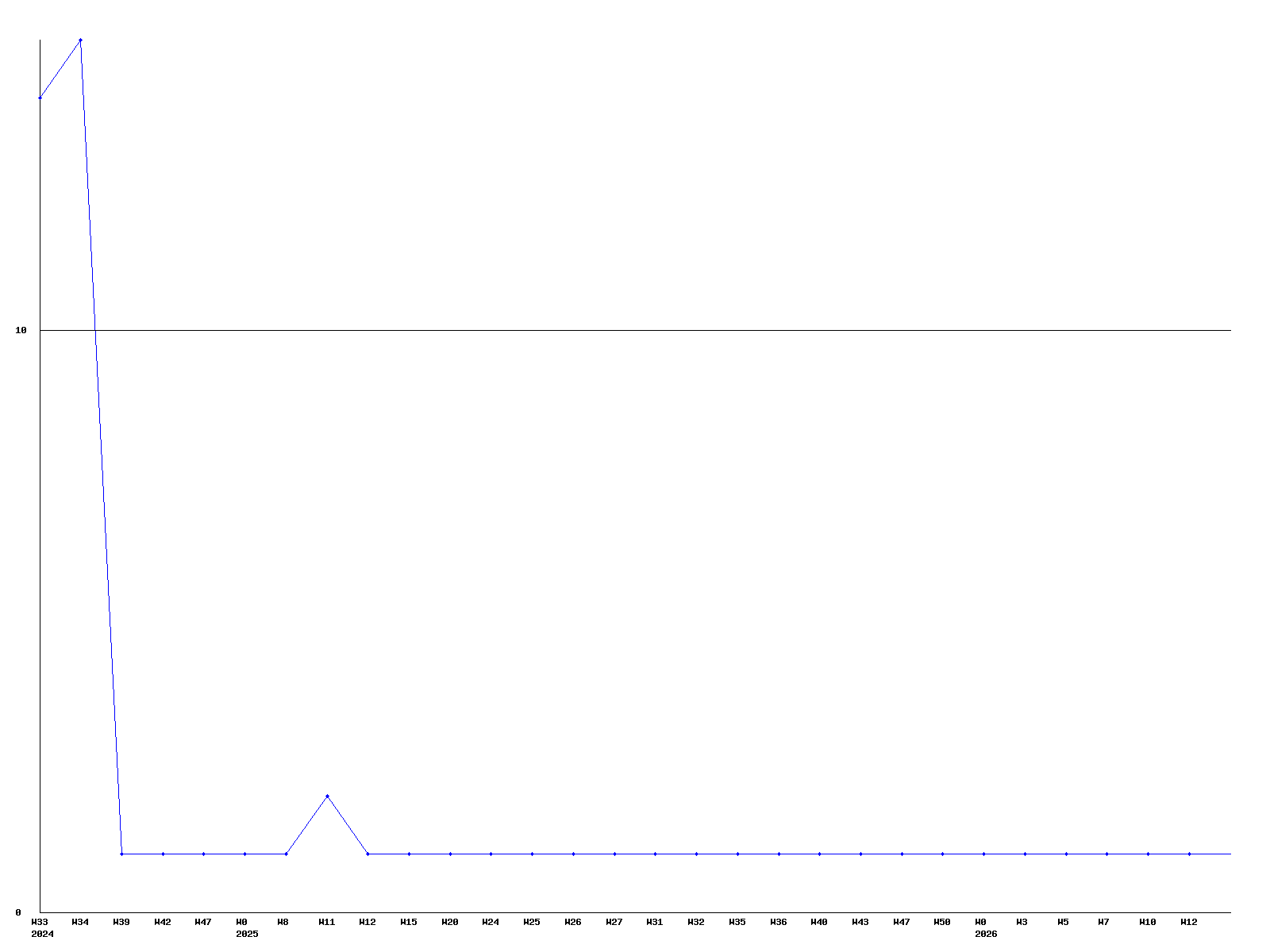Select the data point above W50
This screenshot has height=952, width=1270.
tap(942, 854)
